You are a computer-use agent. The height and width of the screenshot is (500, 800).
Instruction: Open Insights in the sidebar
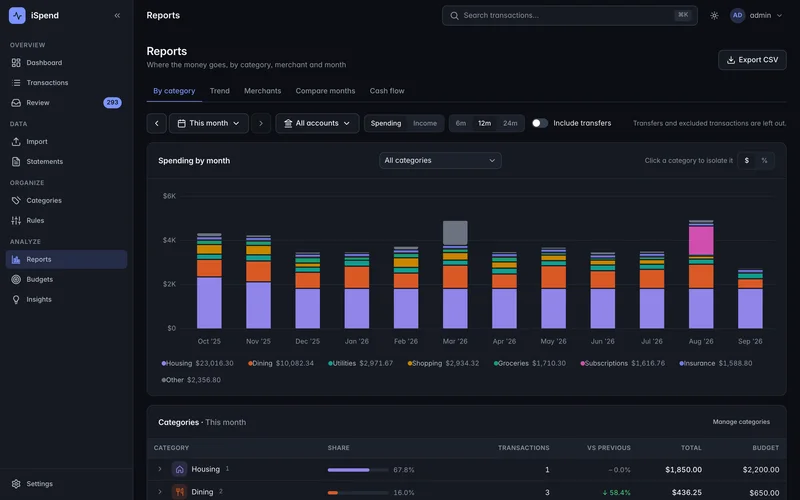pos(66,299)
